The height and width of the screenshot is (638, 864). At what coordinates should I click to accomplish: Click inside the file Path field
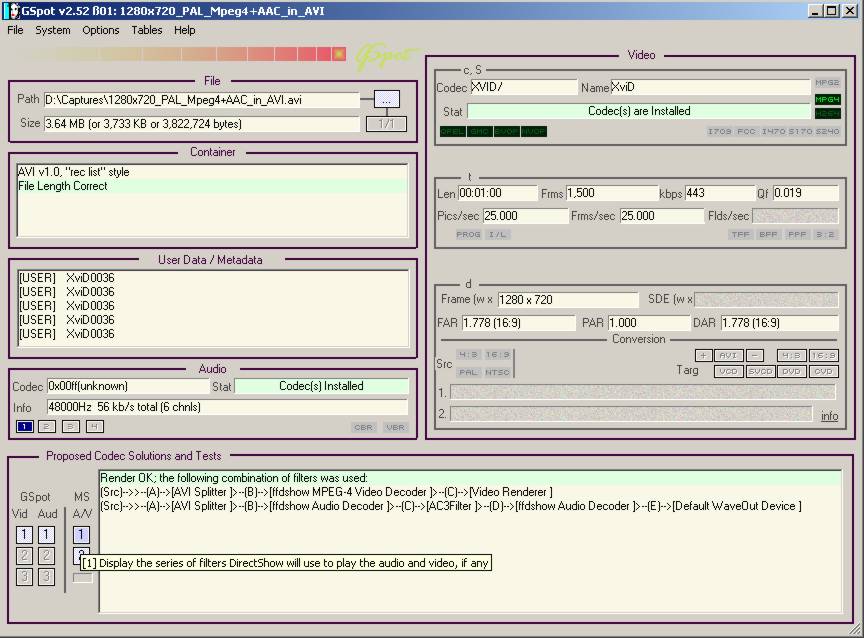pos(200,100)
